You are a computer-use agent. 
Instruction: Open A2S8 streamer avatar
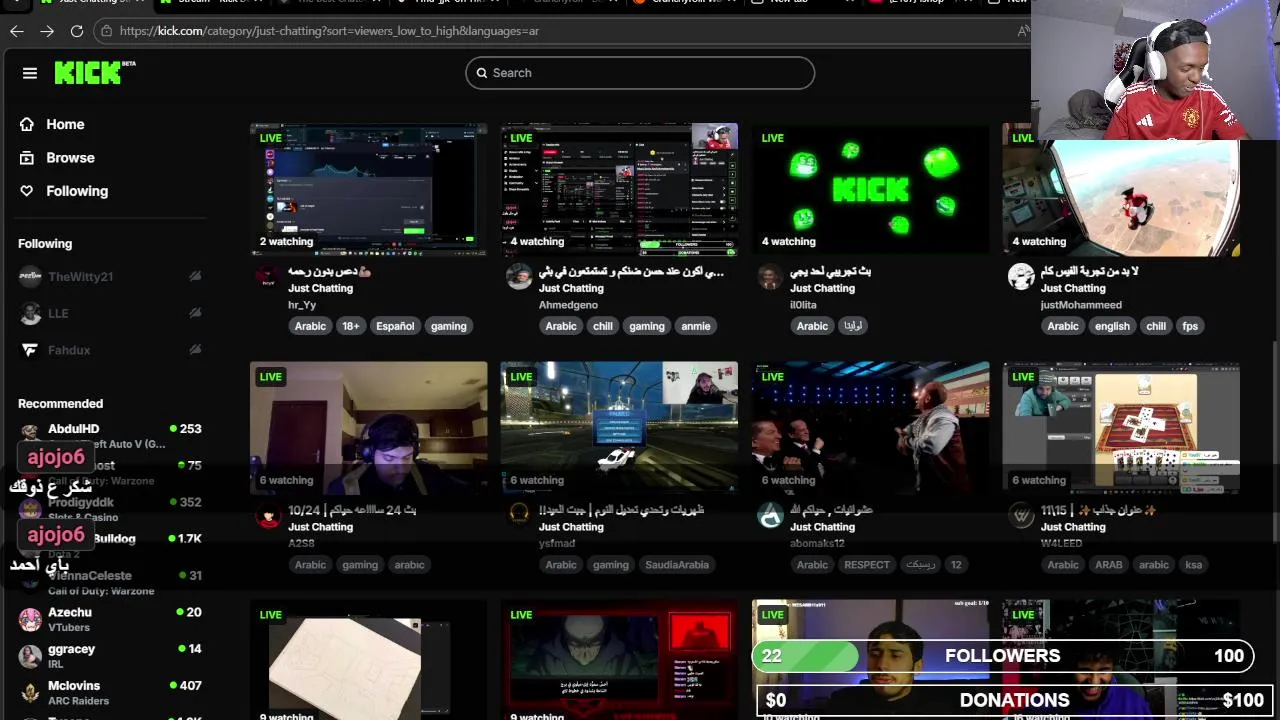268,515
